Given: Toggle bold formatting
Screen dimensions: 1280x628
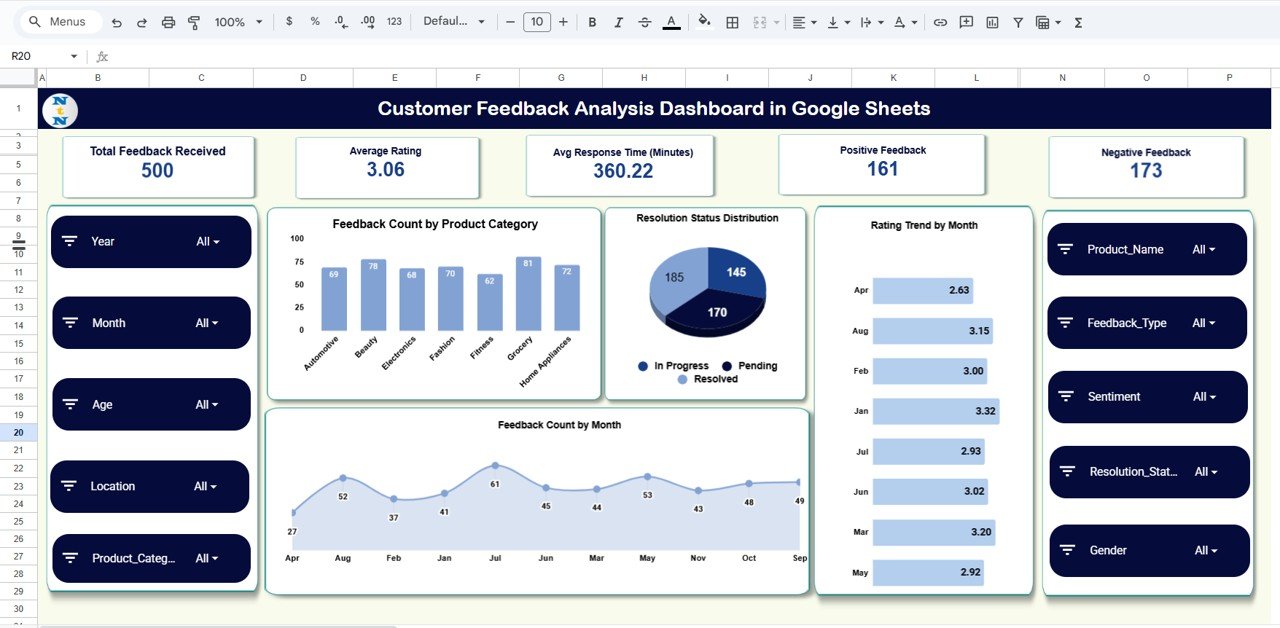Looking at the screenshot, I should tap(591, 20).
